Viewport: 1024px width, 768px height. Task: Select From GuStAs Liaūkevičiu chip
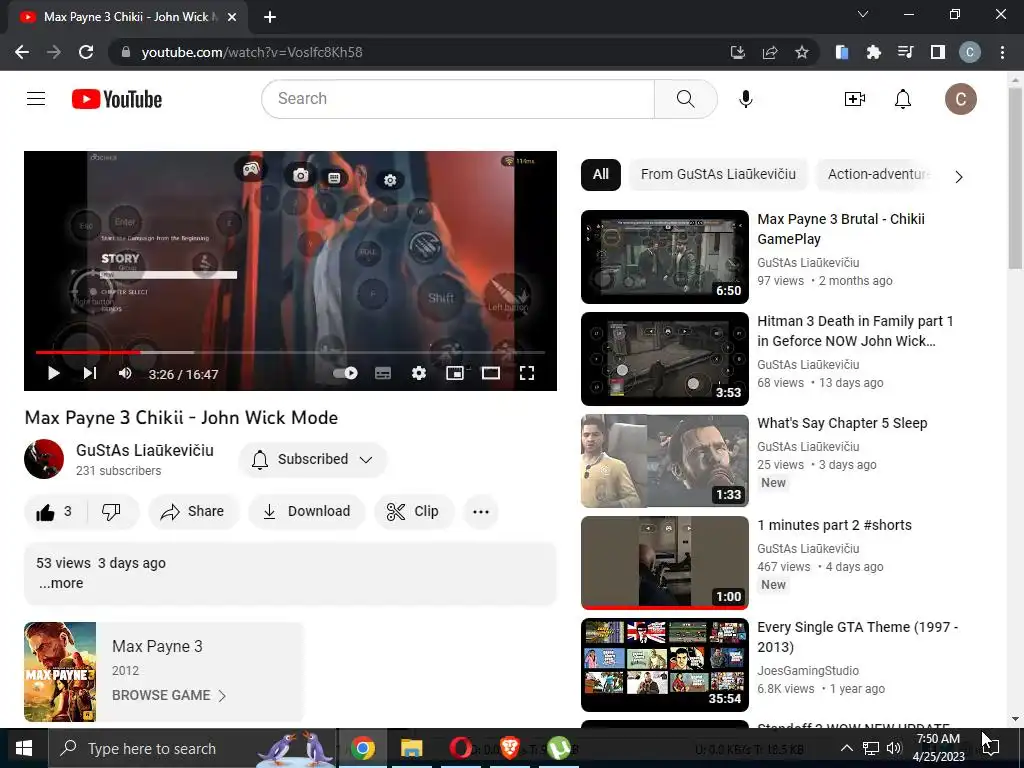click(x=718, y=174)
